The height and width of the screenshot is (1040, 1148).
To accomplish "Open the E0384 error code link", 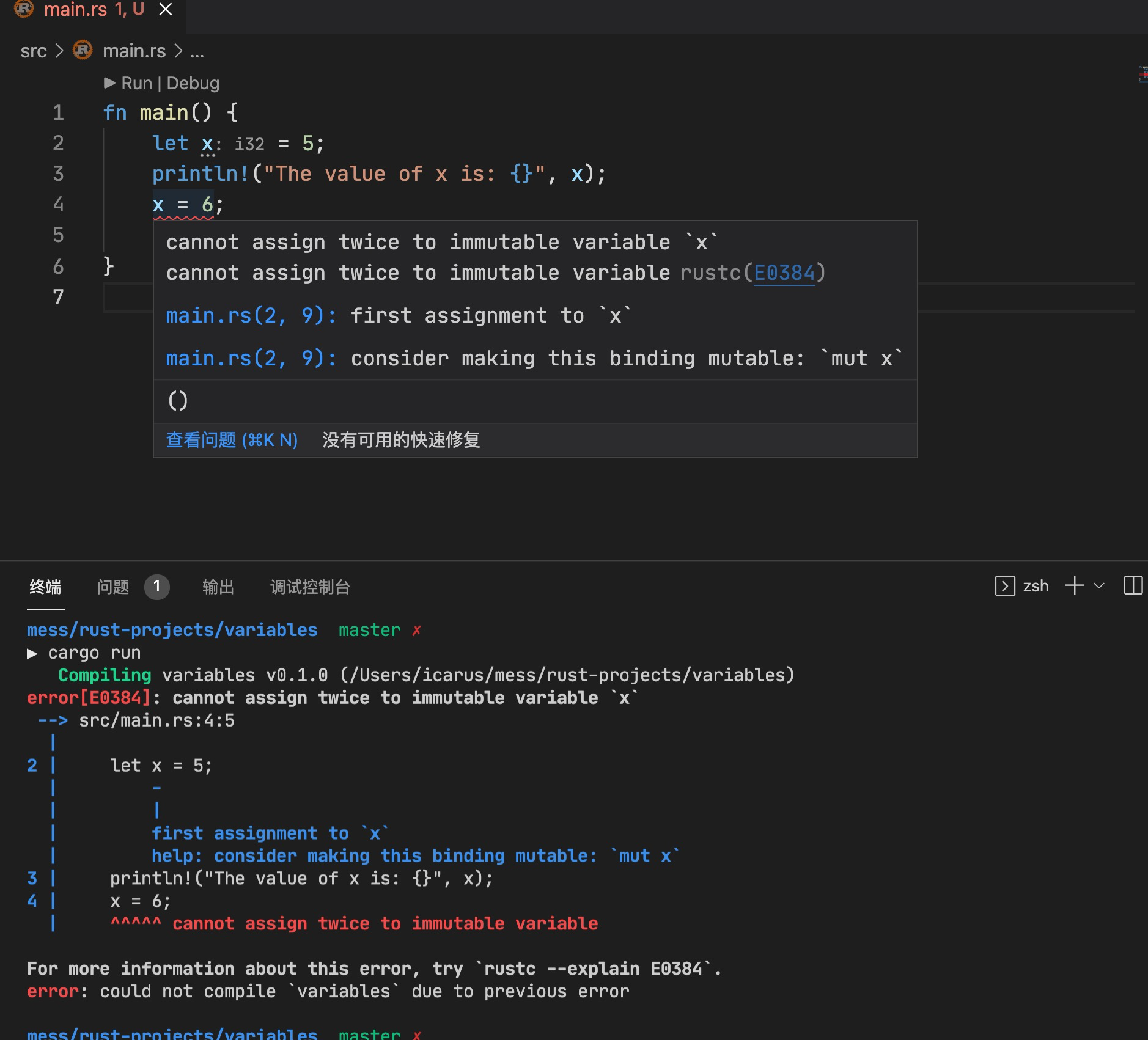I will [x=784, y=273].
